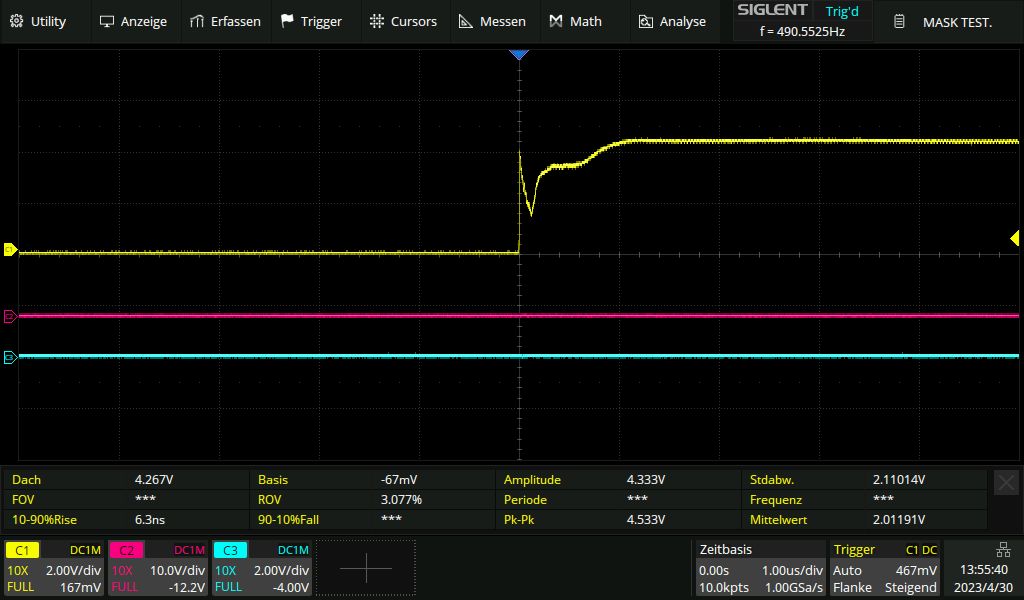This screenshot has width=1024, height=600.
Task: Toggle channel C2 label
Action: click(x=126, y=550)
